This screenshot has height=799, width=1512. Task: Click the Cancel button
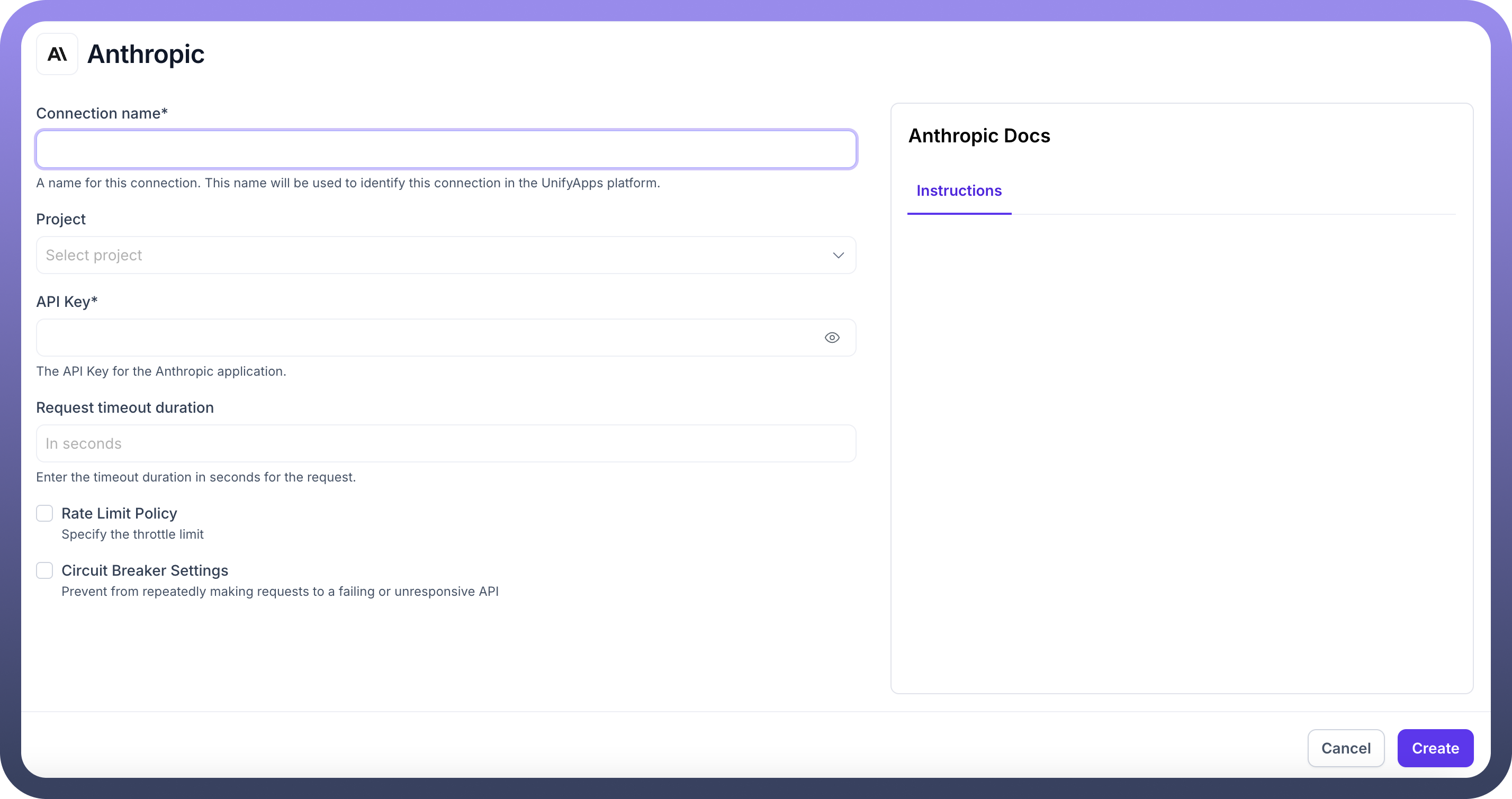click(1345, 748)
